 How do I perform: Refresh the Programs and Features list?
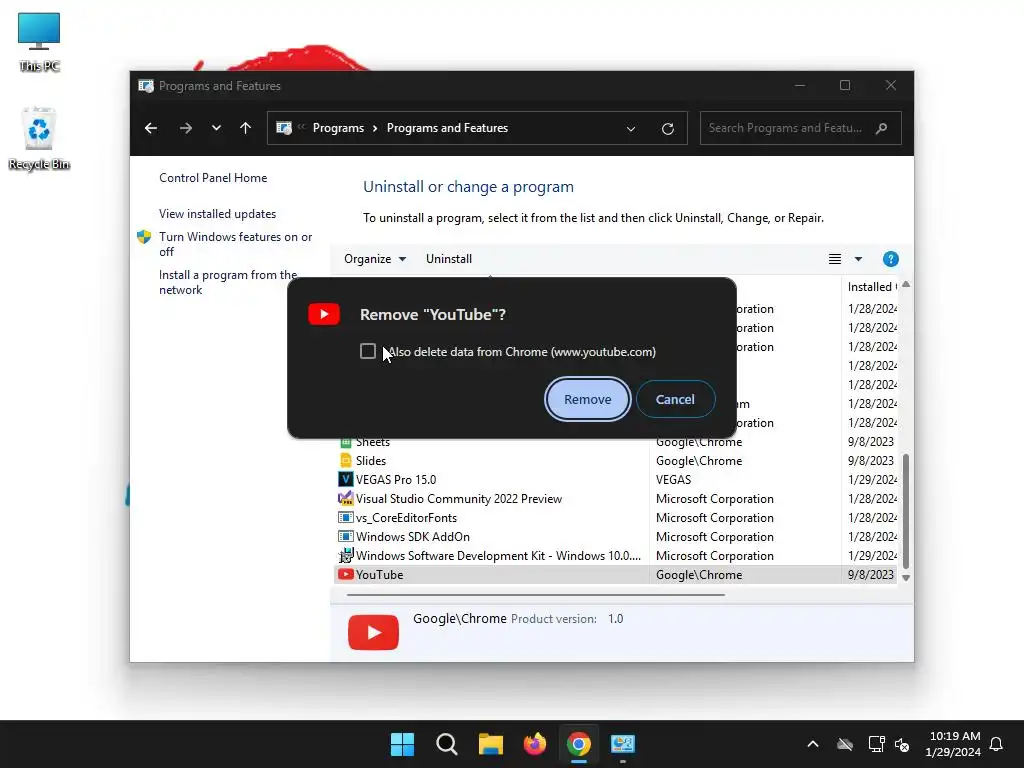[667, 129]
